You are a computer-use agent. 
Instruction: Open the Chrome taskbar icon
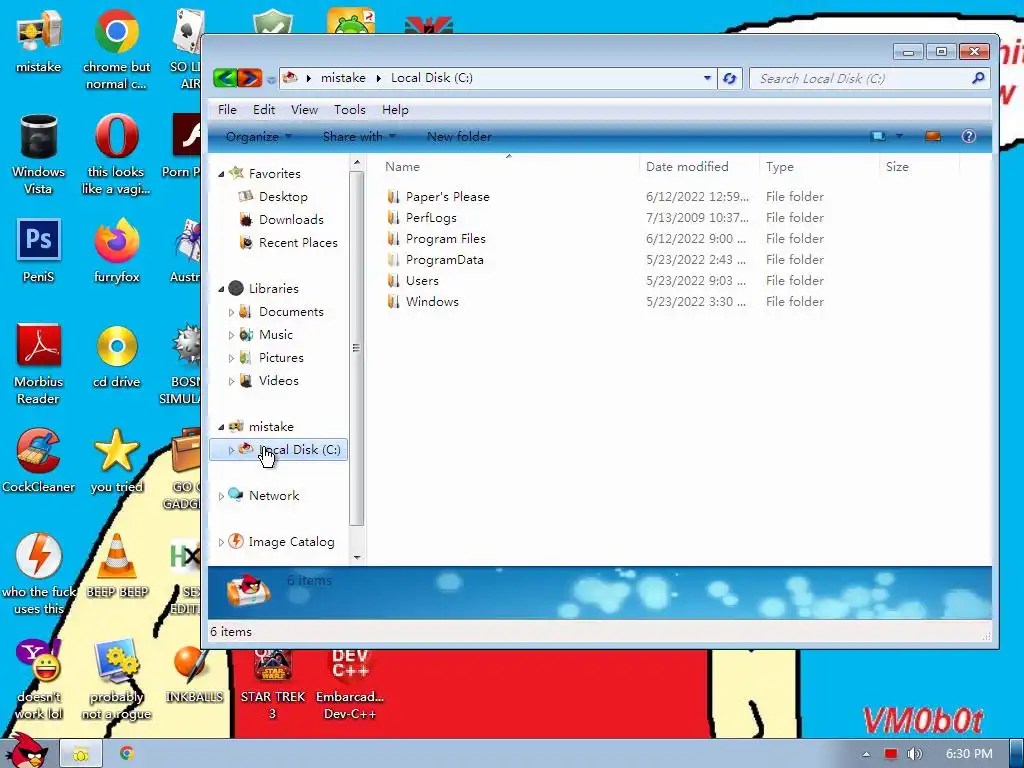(127, 754)
